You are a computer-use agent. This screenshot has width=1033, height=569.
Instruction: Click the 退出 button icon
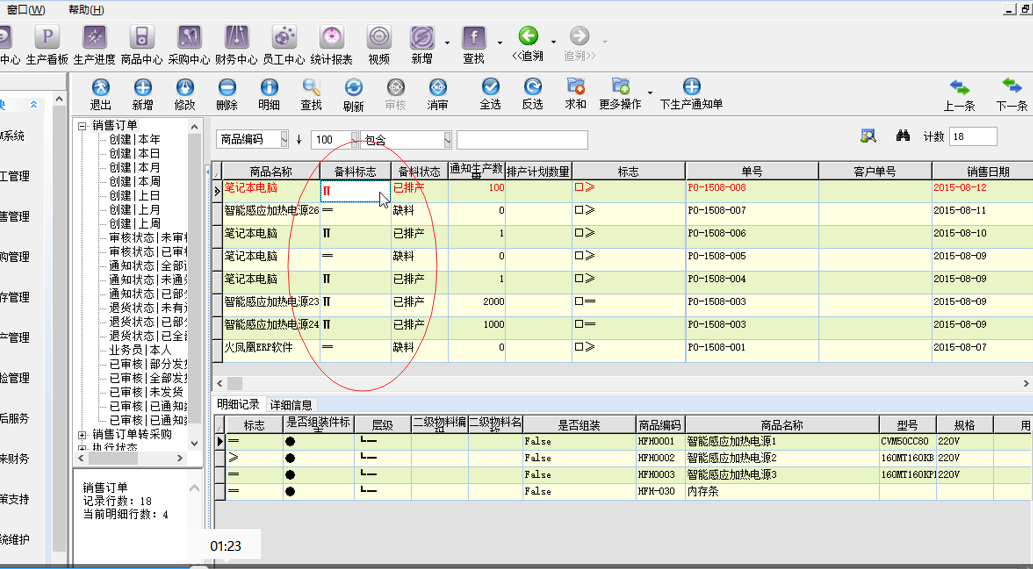(x=100, y=88)
